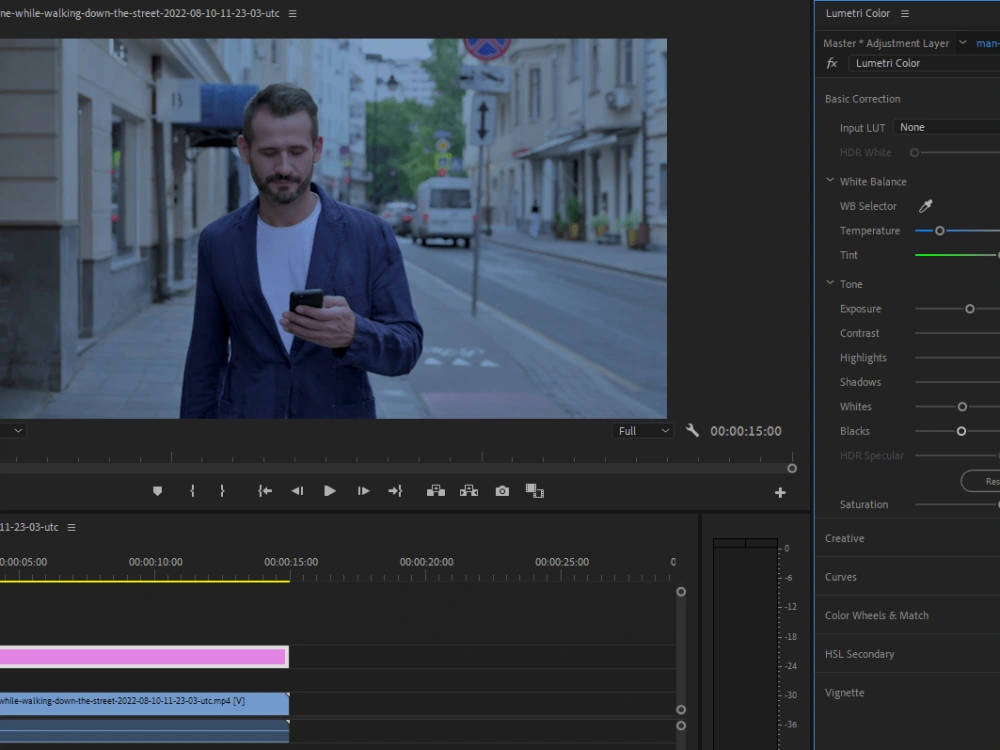Click the Highlights slider track

tap(957, 358)
